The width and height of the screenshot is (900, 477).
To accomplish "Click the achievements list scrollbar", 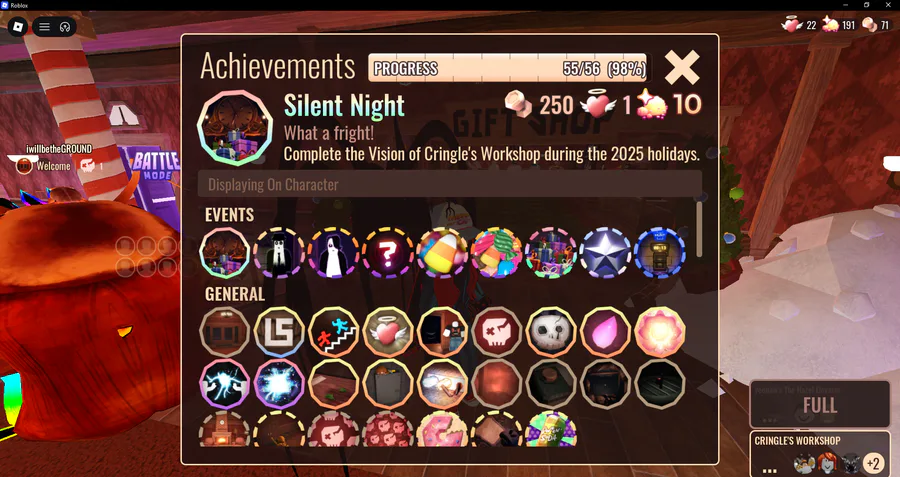I will click(699, 229).
